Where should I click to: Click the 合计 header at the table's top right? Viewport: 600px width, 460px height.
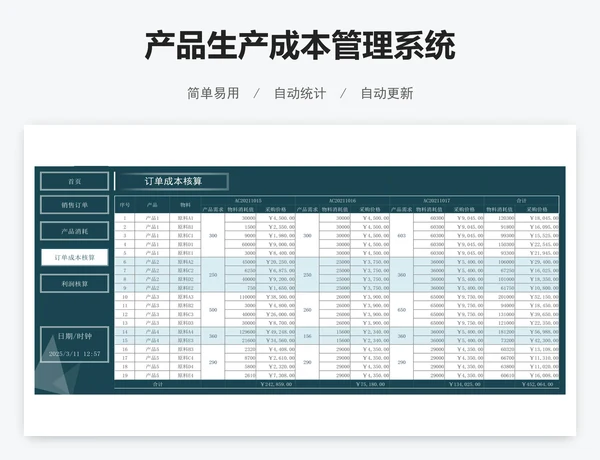click(x=521, y=201)
